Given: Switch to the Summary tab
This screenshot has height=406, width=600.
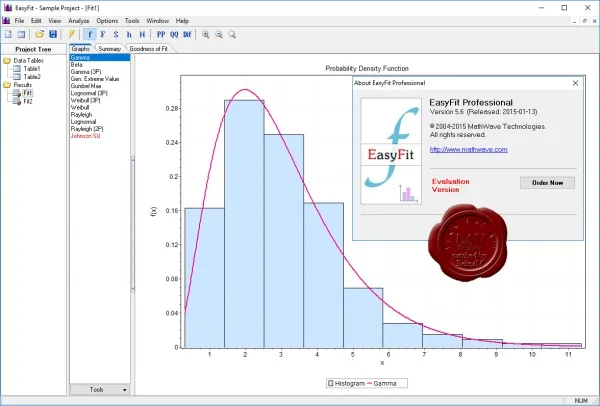Looking at the screenshot, I should [109, 49].
